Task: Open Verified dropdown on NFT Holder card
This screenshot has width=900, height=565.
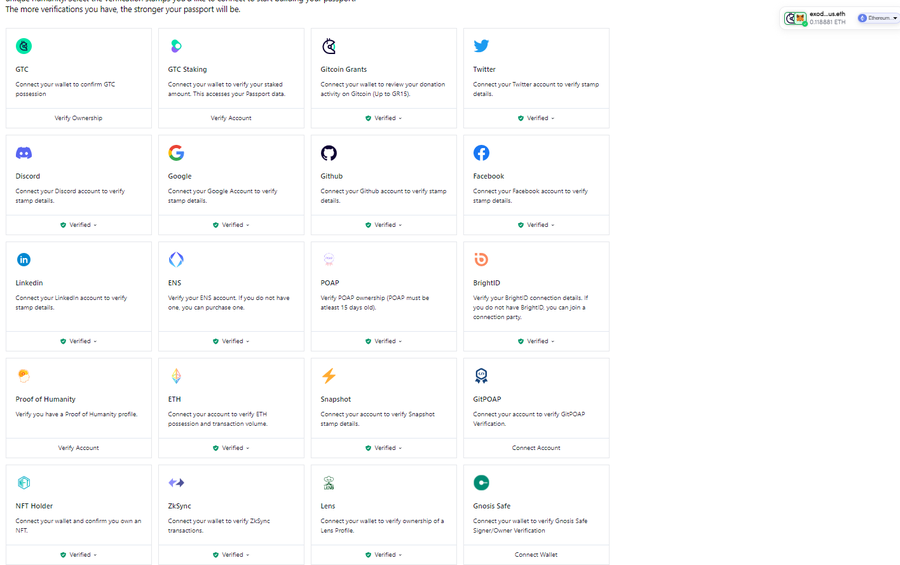Action: tap(79, 555)
